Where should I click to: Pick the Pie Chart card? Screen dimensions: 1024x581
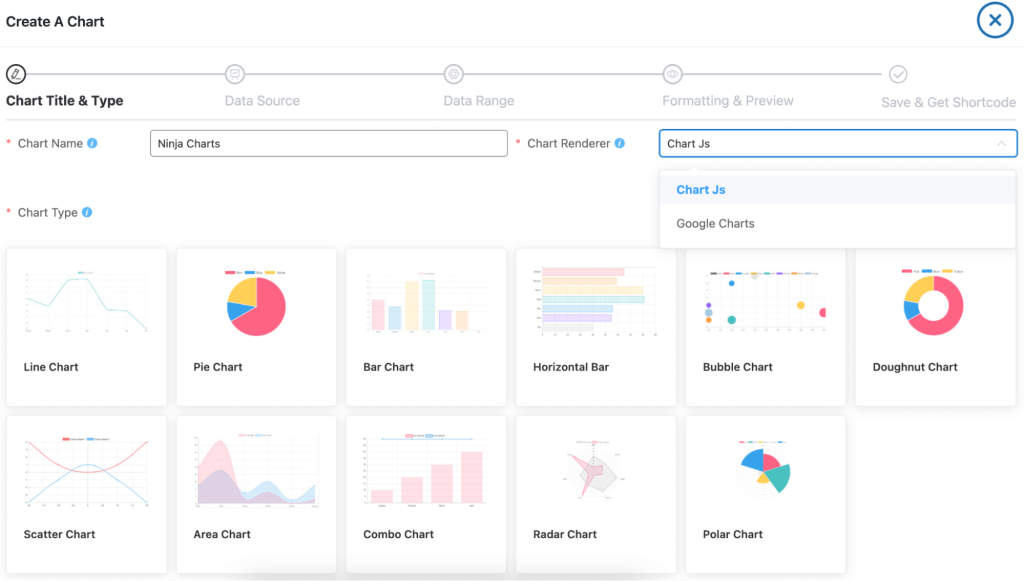point(256,327)
